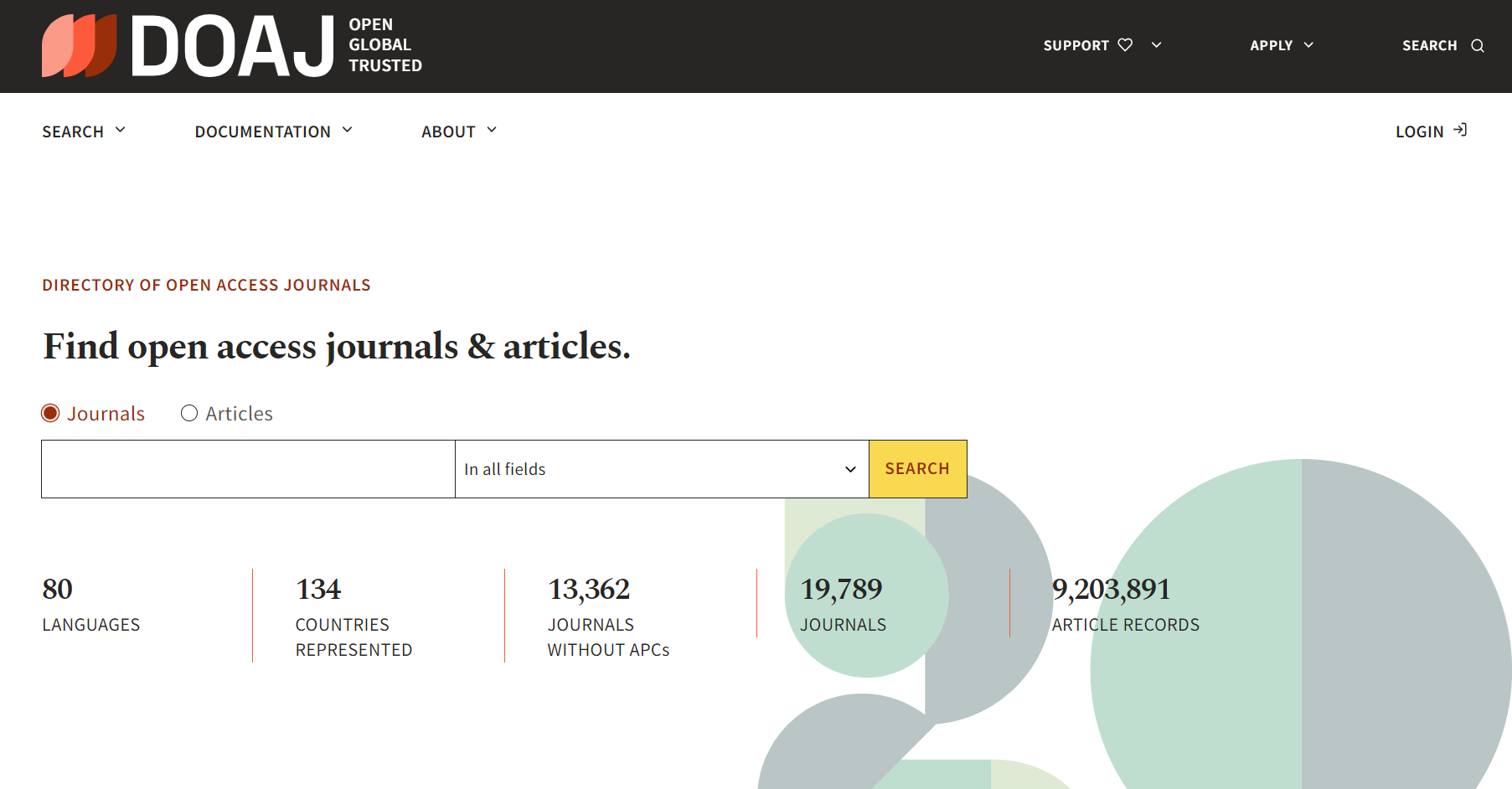
Task: Click the 'DIRECTORY OF OPEN ACCESS JOURNALS' heading
Action: point(206,285)
